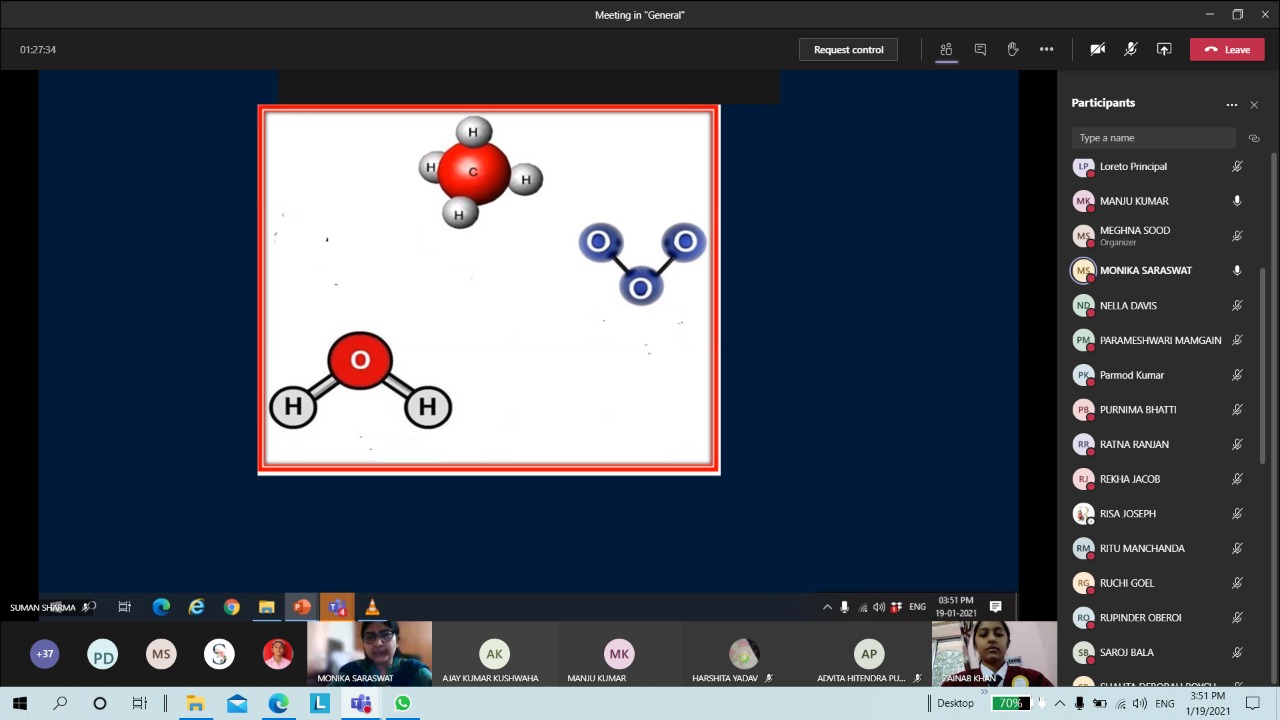Viewport: 1280px width, 720px height.
Task: Open Participants panel more options menu
Action: point(1232,104)
